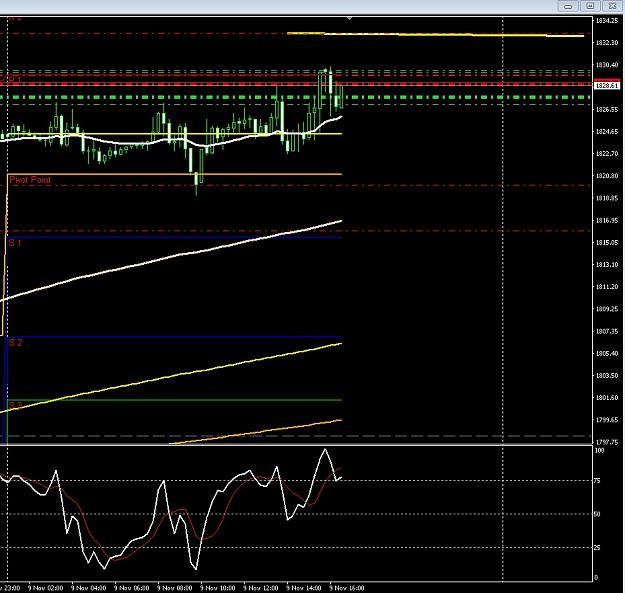Screen dimensions: 625x593
Task: Click the 'S 1' support level label
Action: (x=15, y=243)
